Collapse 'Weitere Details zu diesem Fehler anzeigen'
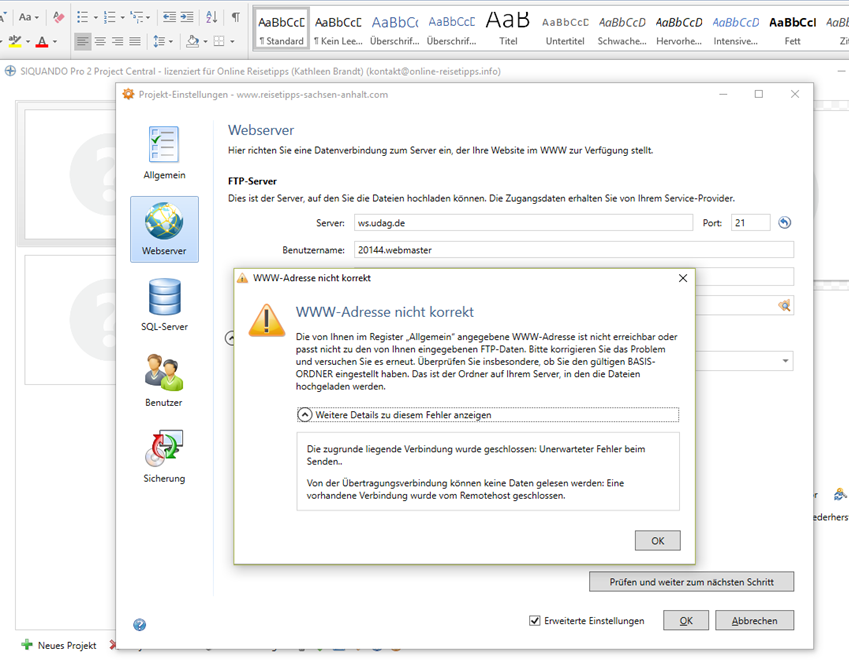The width and height of the screenshot is (849, 669). (x=305, y=415)
